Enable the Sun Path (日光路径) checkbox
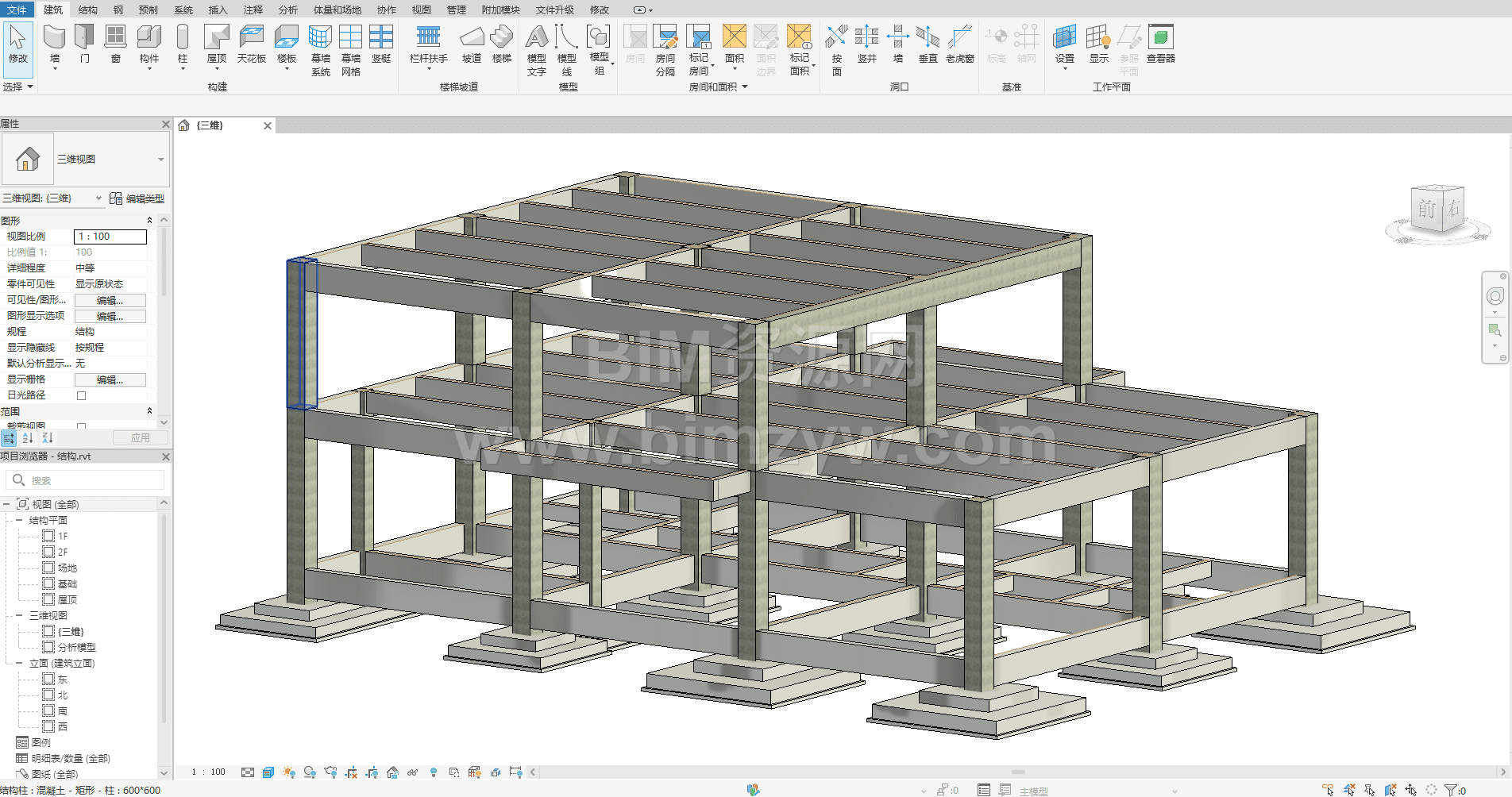 click(x=81, y=395)
